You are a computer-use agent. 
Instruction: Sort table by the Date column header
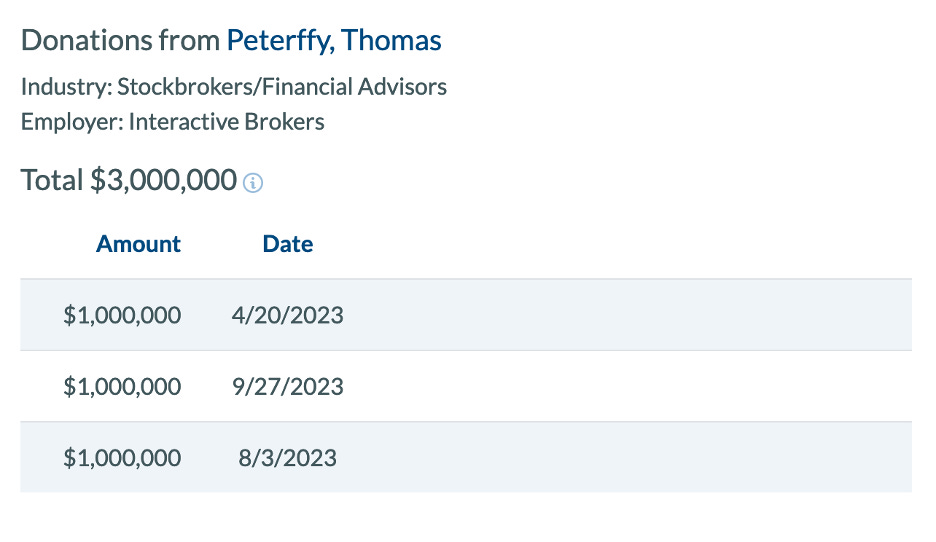coord(288,244)
